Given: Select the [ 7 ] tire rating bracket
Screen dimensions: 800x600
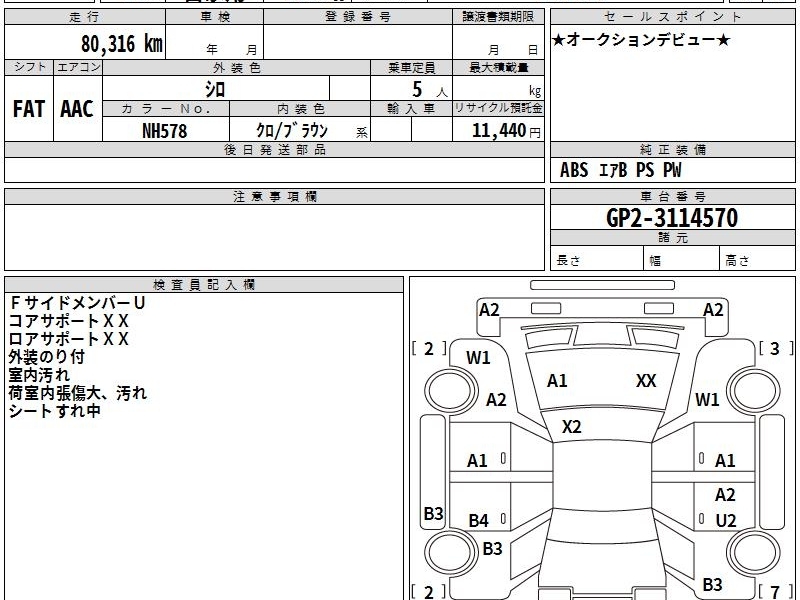Looking at the screenshot, I should pos(776,592).
